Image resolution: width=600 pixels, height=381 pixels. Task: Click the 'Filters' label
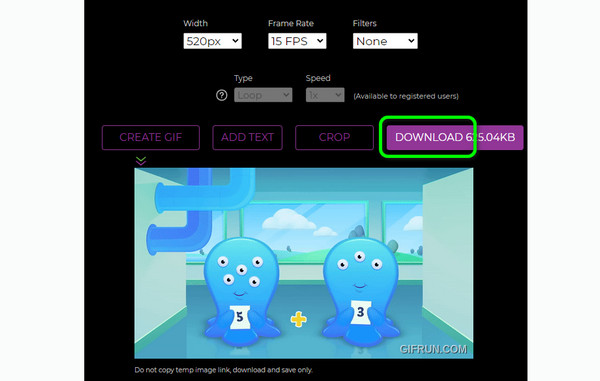pyautogui.click(x=365, y=23)
